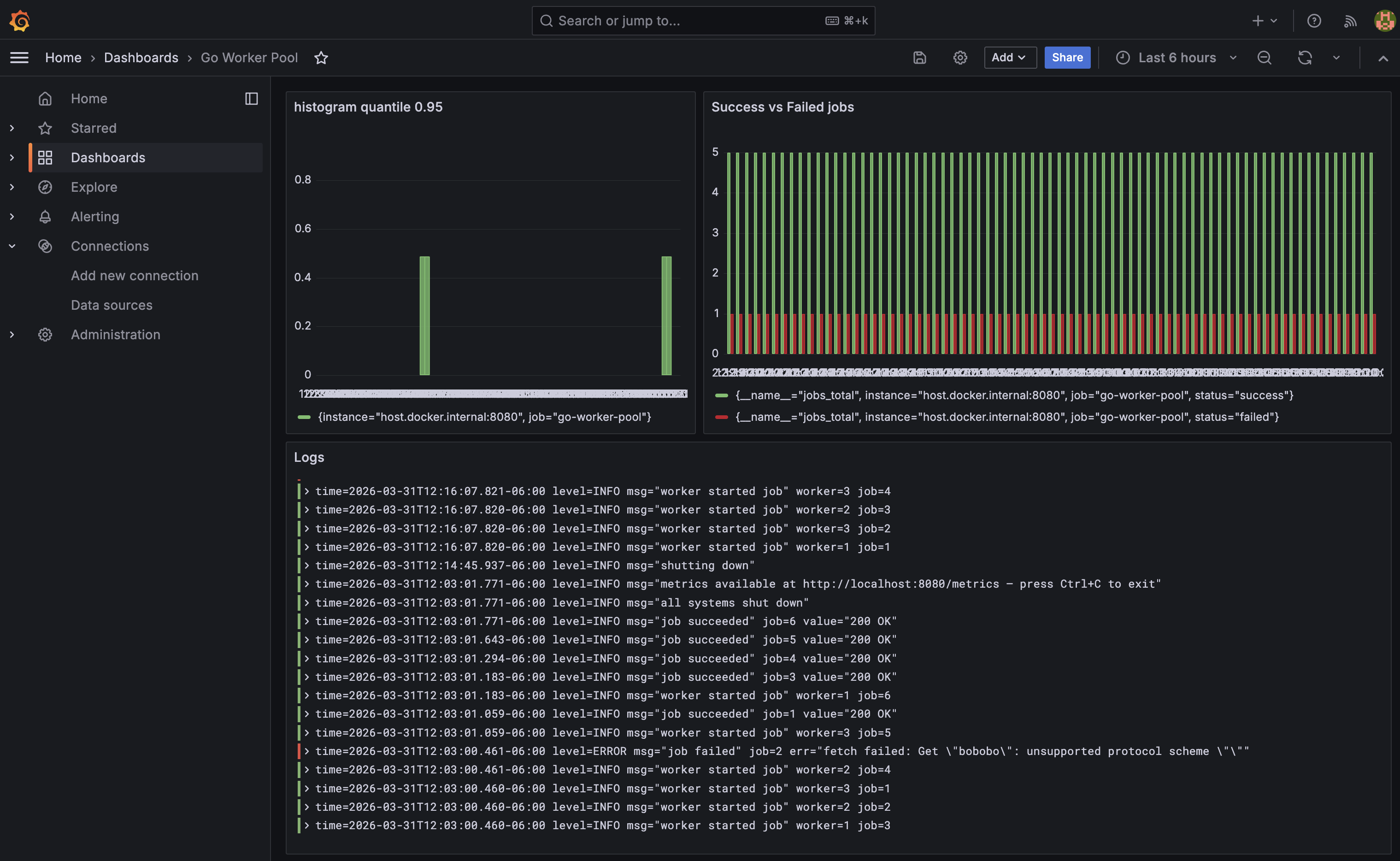1400x861 pixels.
Task: Open the Add dropdown
Action: pyautogui.click(x=1009, y=58)
